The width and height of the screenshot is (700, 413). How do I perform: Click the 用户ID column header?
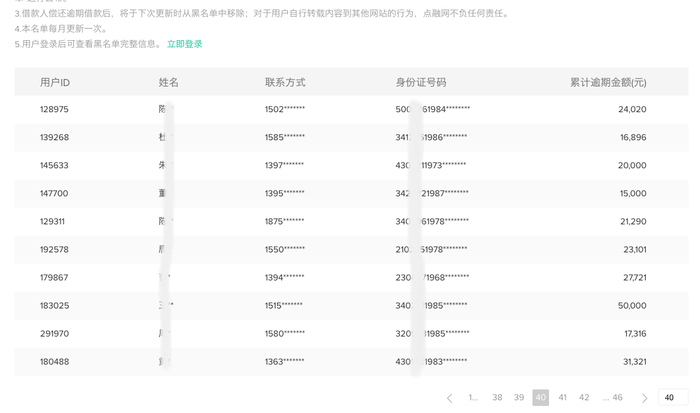click(55, 83)
